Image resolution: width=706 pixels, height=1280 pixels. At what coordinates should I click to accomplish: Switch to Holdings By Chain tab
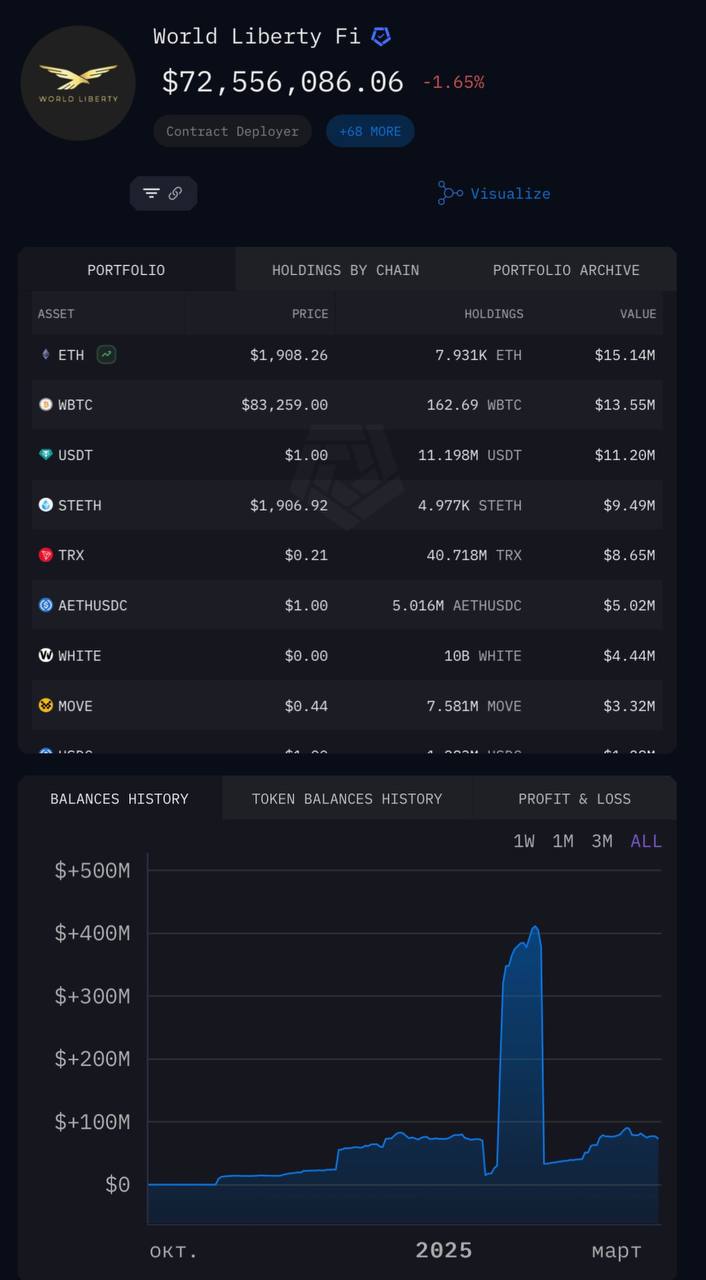[345, 270]
